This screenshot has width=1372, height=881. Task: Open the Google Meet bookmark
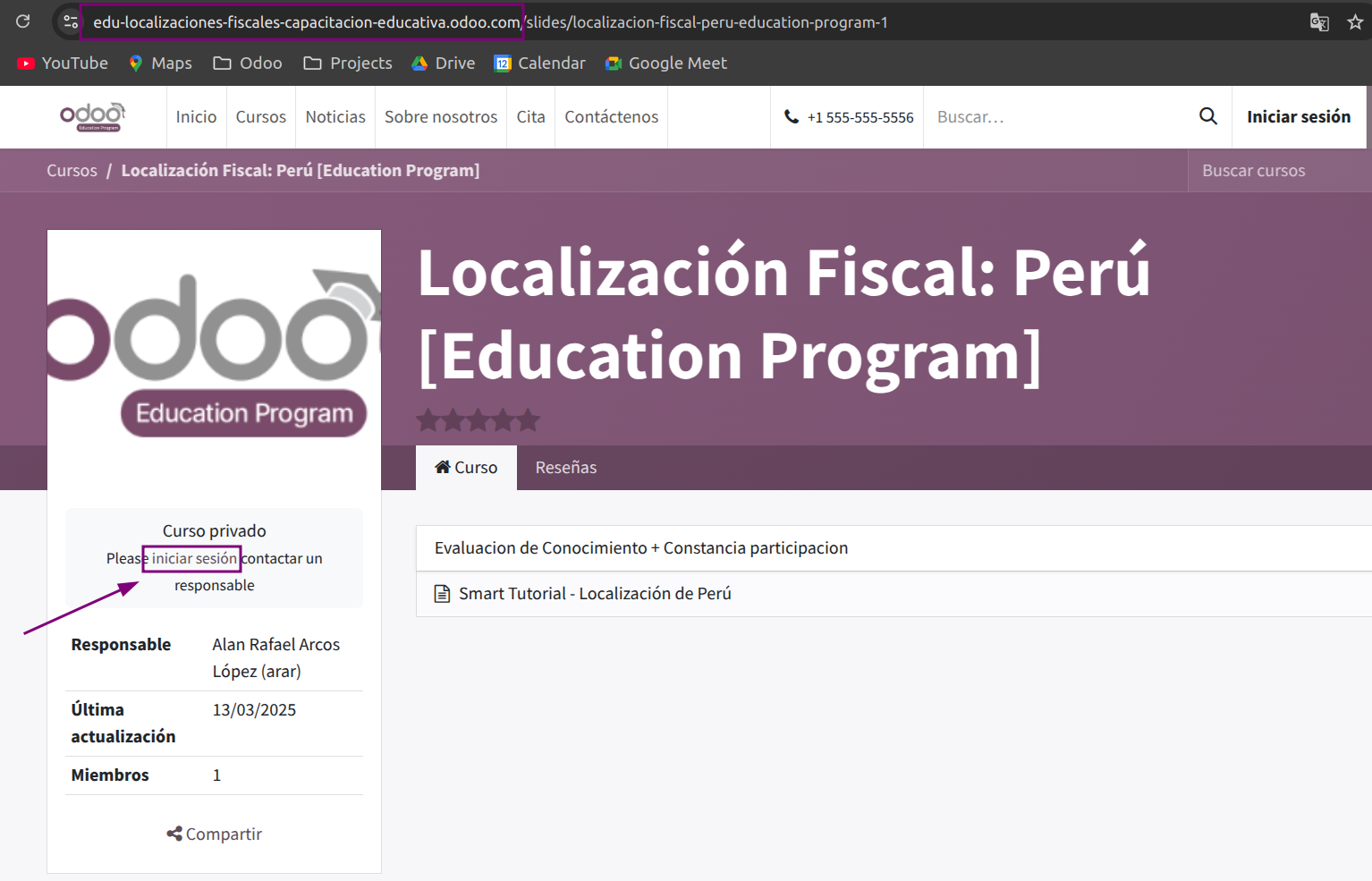(665, 64)
